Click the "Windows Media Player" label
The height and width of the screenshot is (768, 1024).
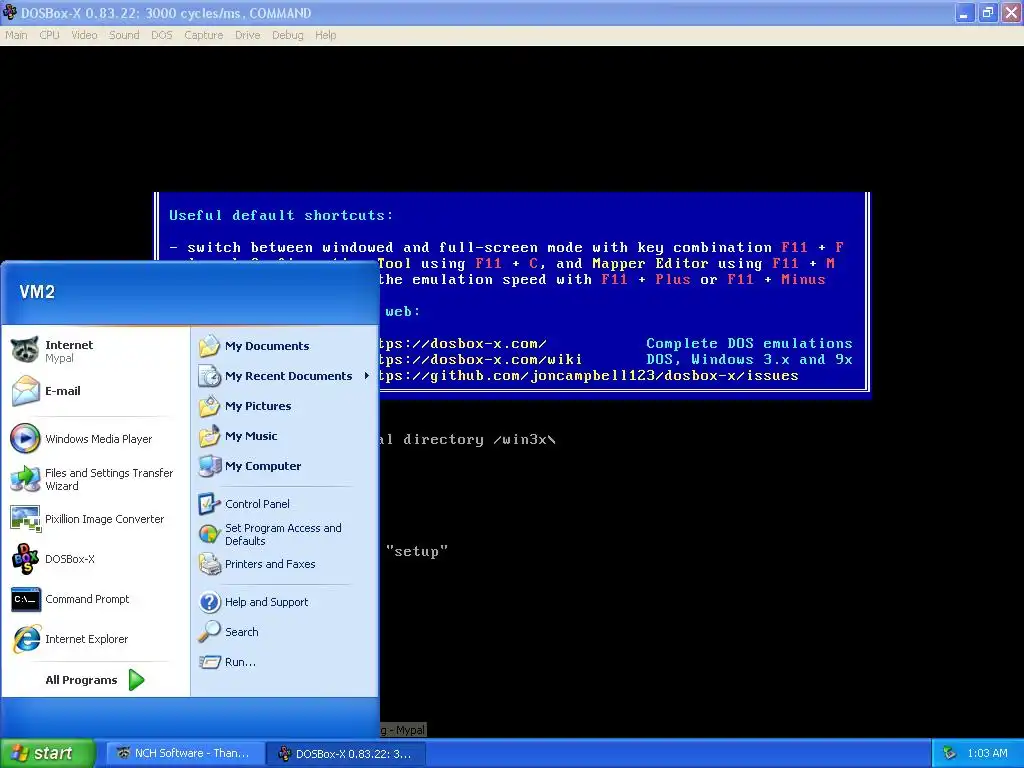[99, 439]
